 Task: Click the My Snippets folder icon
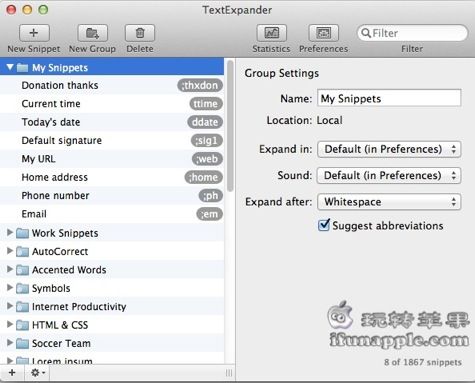(x=22, y=68)
